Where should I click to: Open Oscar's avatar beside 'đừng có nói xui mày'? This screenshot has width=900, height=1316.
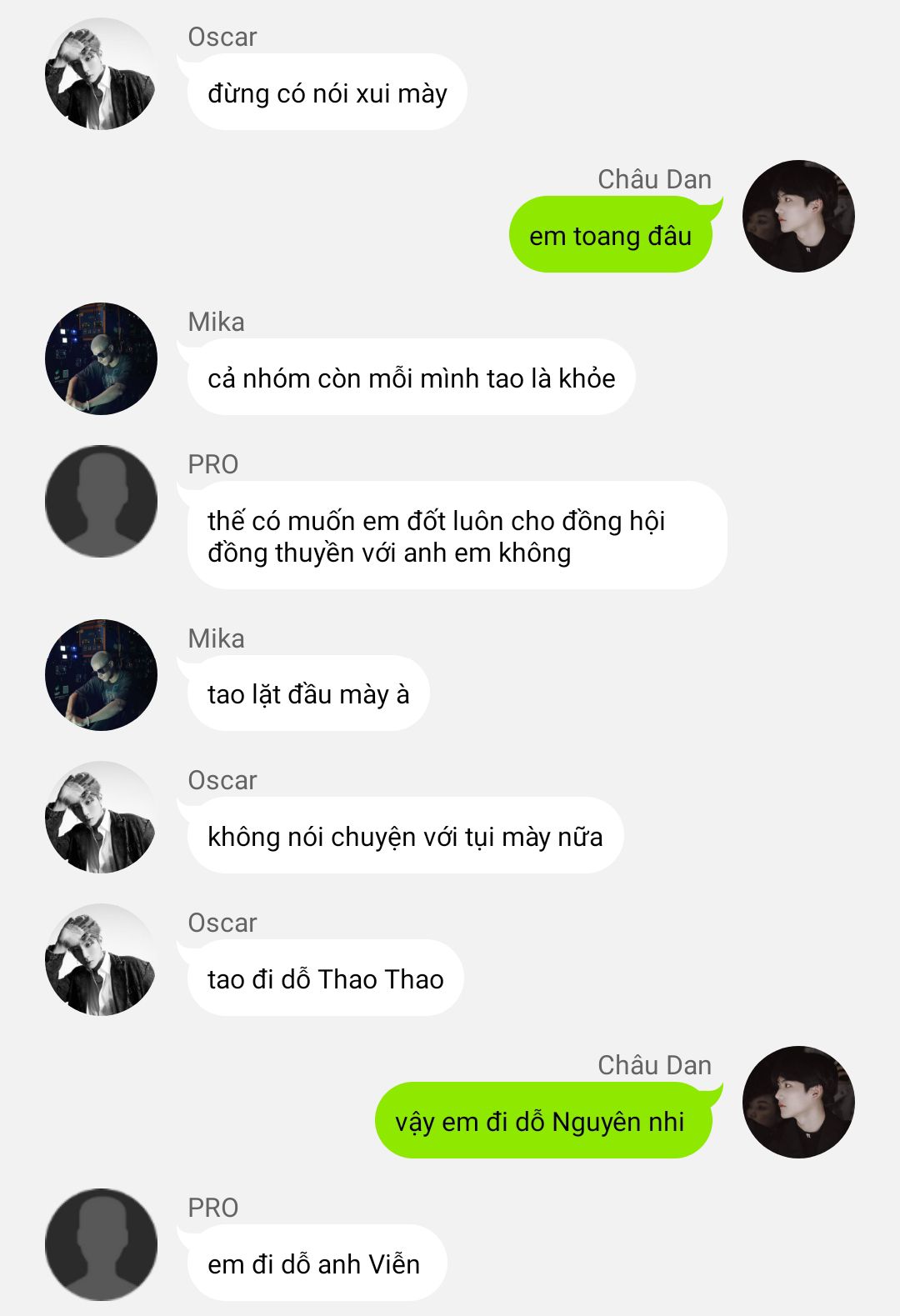[101, 73]
